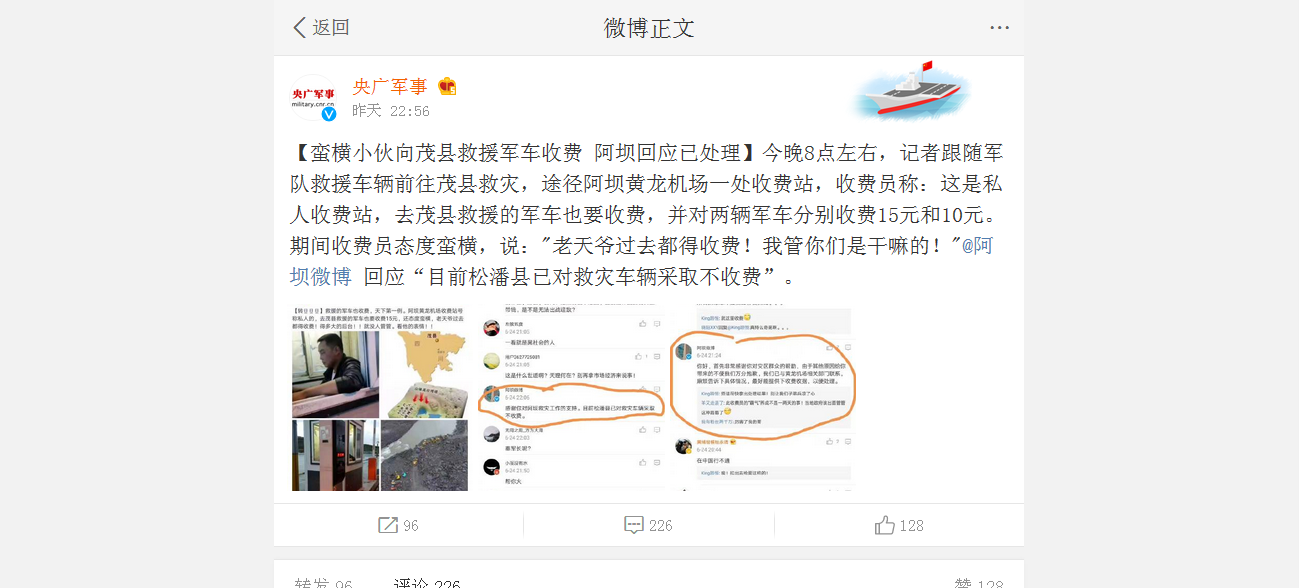This screenshot has height=588, width=1299.
Task: Click the comment icon showing 226
Action: point(633,525)
